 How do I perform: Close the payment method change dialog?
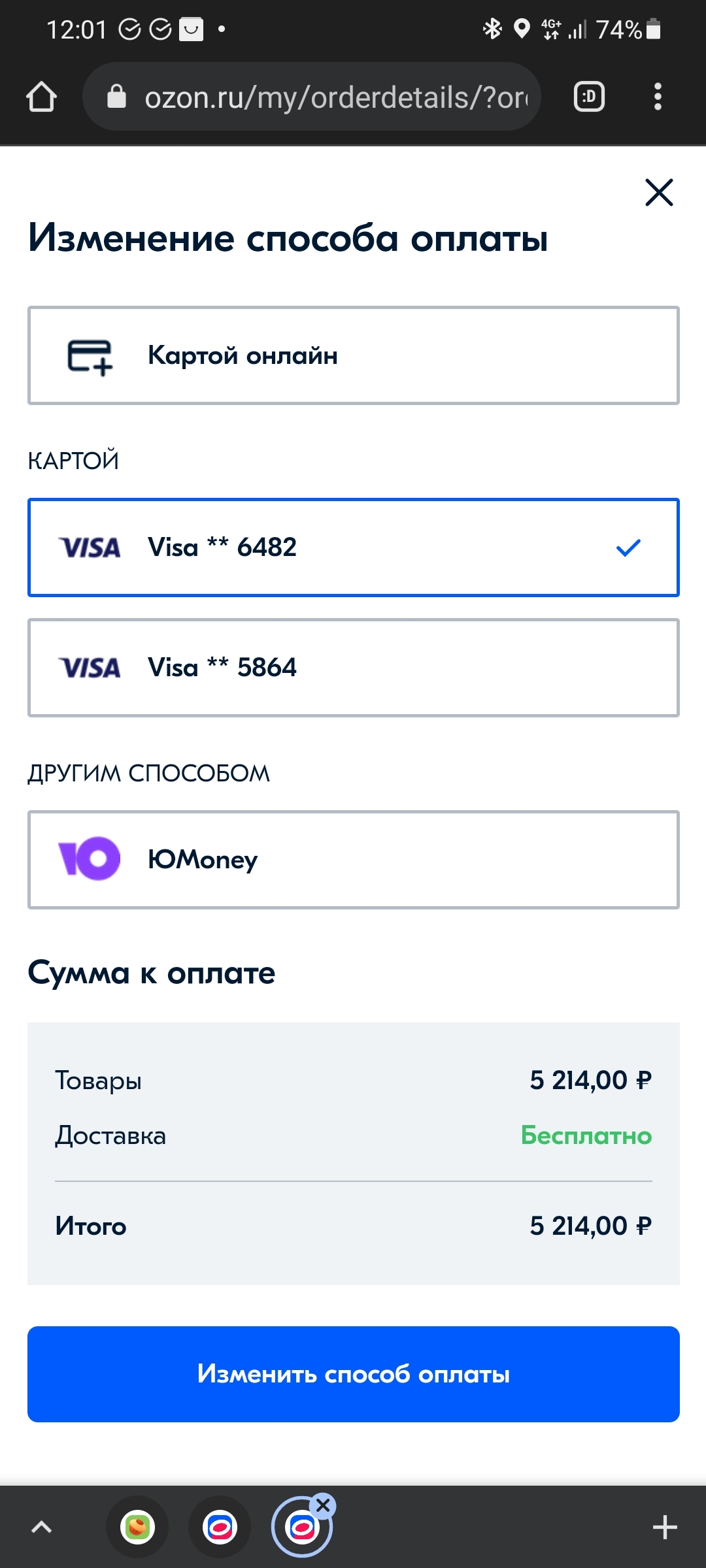pos(659,193)
